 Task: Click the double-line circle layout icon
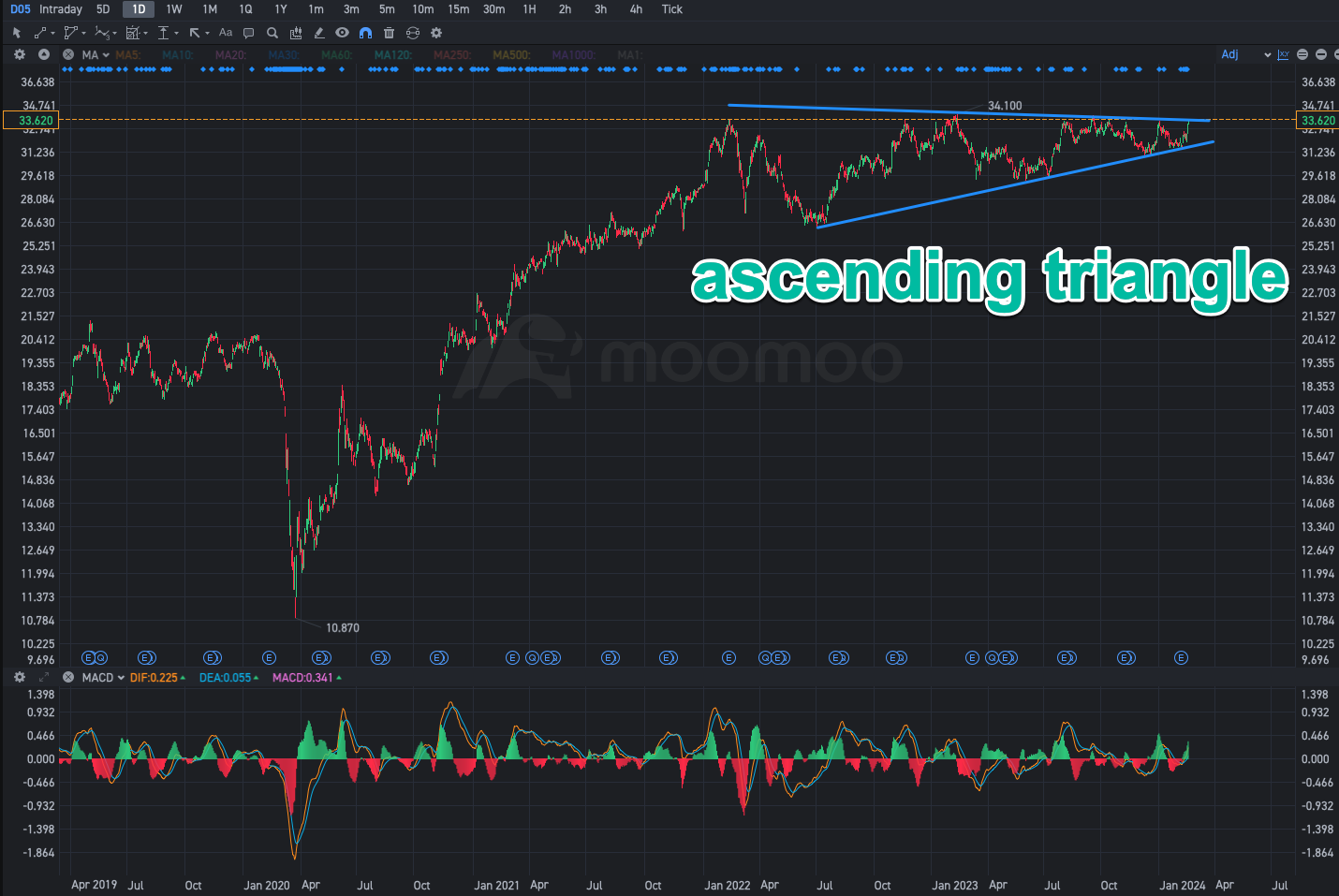point(1302,54)
